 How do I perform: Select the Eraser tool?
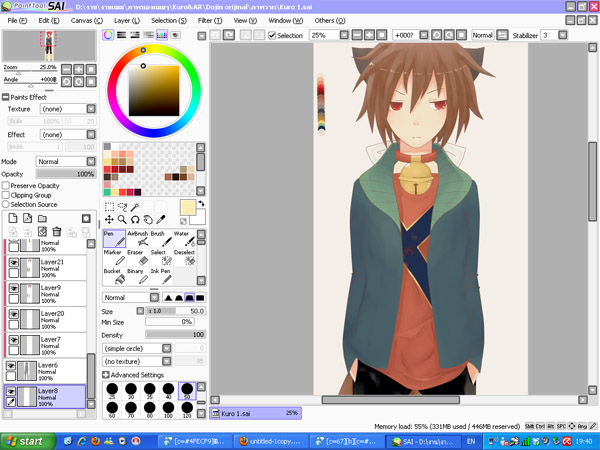138,258
